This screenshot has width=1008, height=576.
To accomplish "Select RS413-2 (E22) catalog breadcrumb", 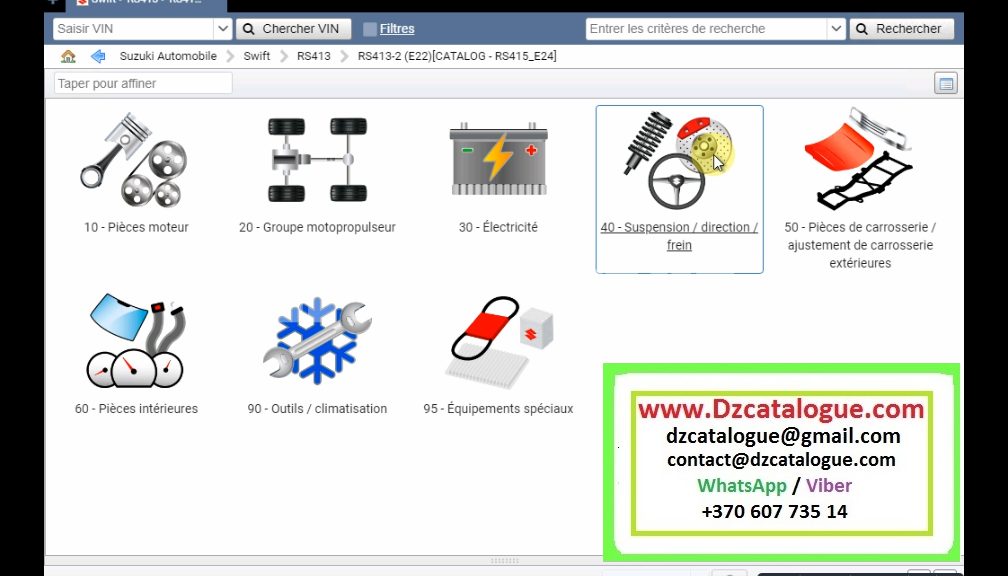I will [x=457, y=56].
